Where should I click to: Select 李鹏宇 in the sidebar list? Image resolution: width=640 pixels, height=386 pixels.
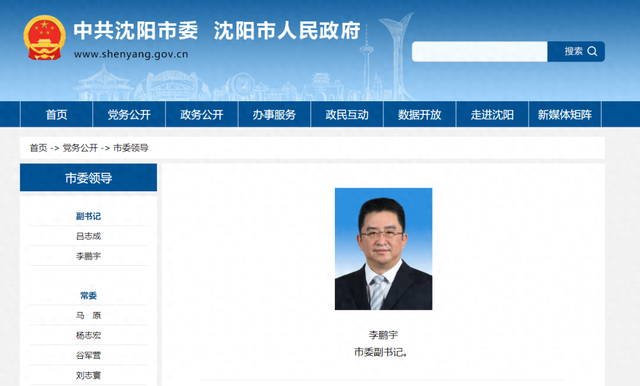pos(88,256)
